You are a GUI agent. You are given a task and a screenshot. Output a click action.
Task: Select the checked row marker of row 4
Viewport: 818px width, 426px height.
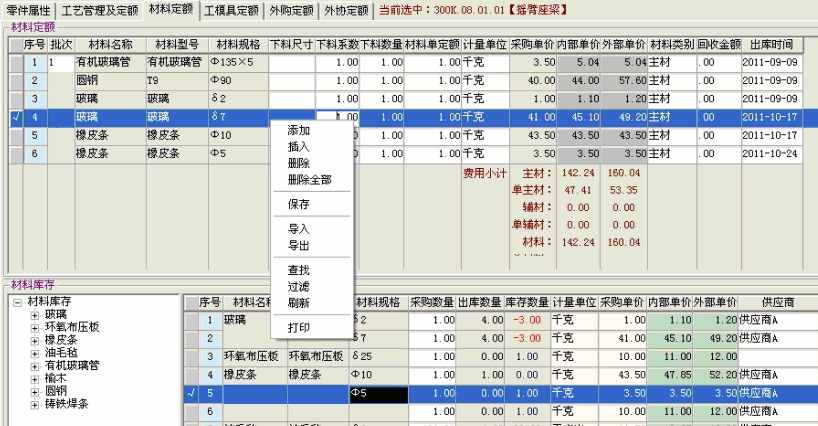click(16, 117)
